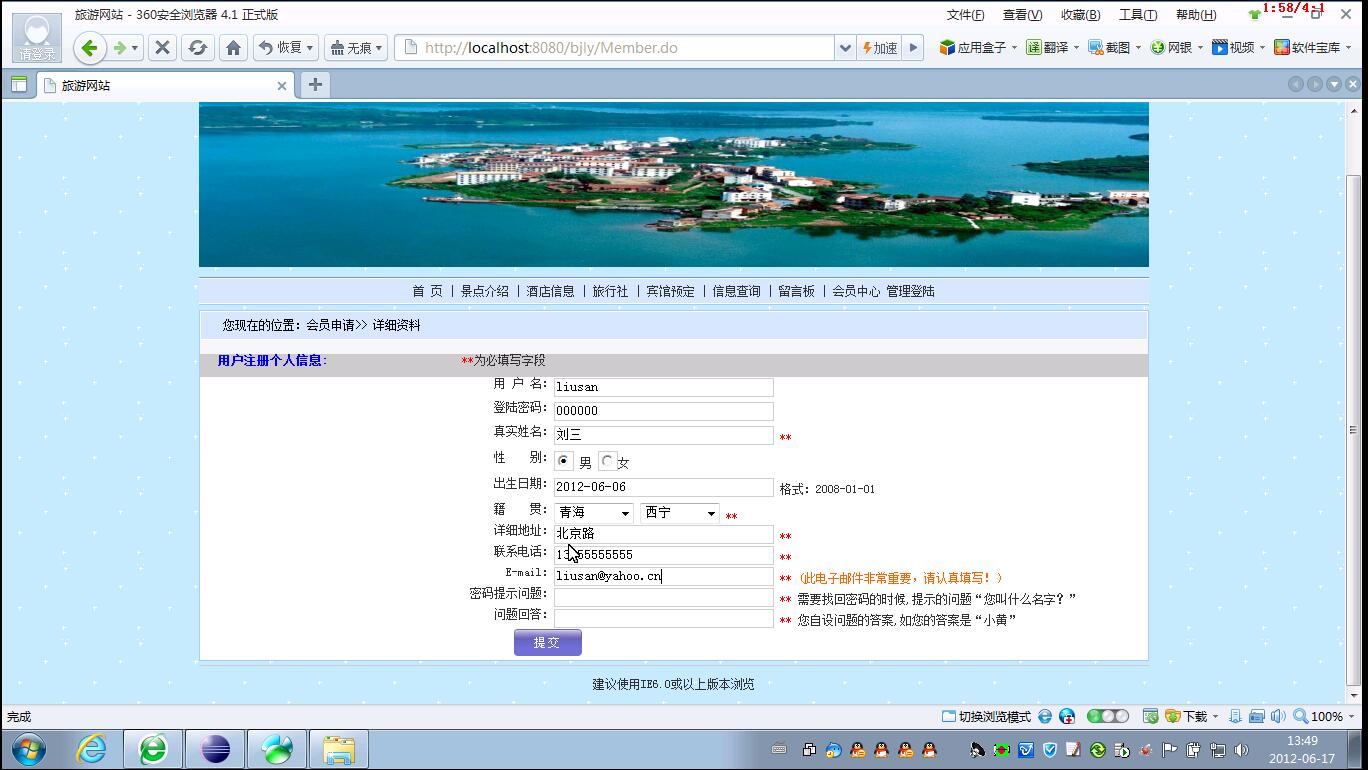The width and height of the screenshot is (1368, 770).
Task: Click the 提交 submit button
Action: click(x=548, y=642)
